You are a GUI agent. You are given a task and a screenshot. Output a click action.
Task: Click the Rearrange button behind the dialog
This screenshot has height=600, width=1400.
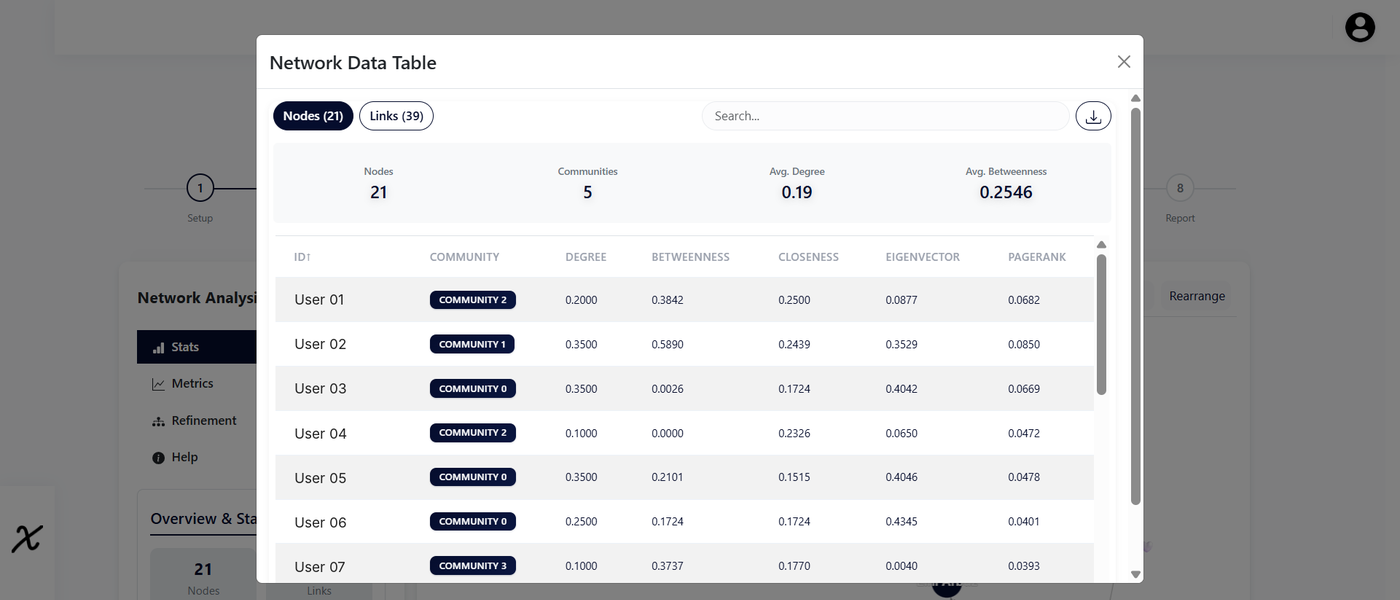click(x=1197, y=296)
